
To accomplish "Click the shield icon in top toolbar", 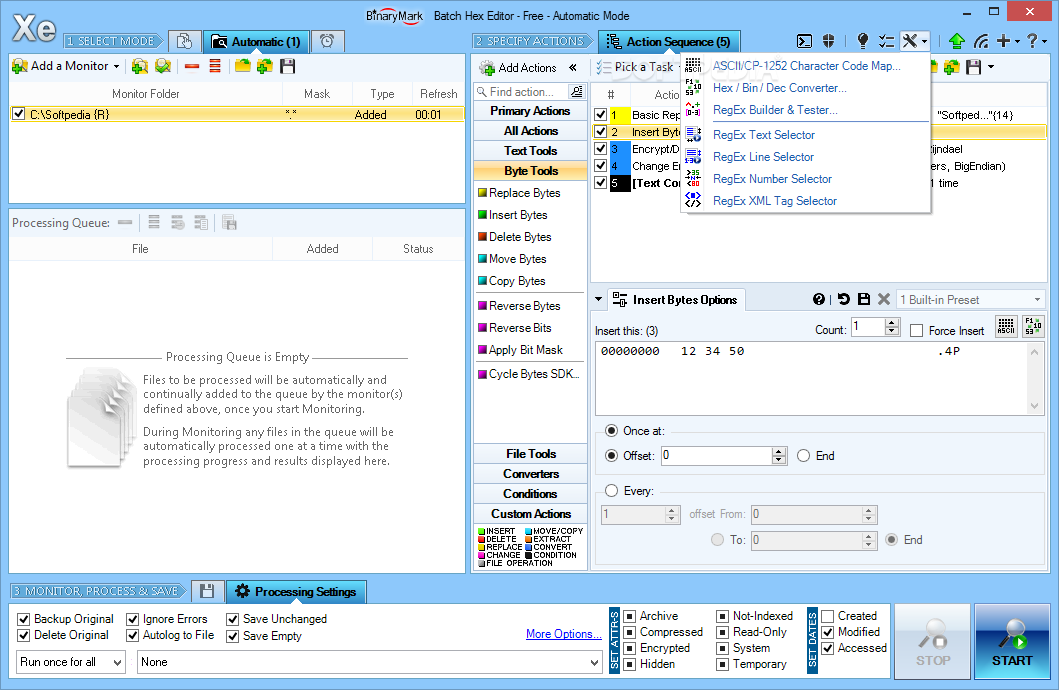I will tap(828, 41).
